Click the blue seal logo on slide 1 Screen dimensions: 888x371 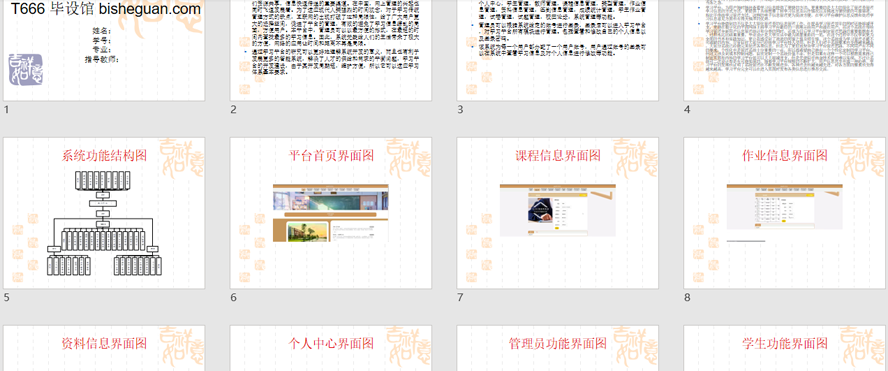26,70
